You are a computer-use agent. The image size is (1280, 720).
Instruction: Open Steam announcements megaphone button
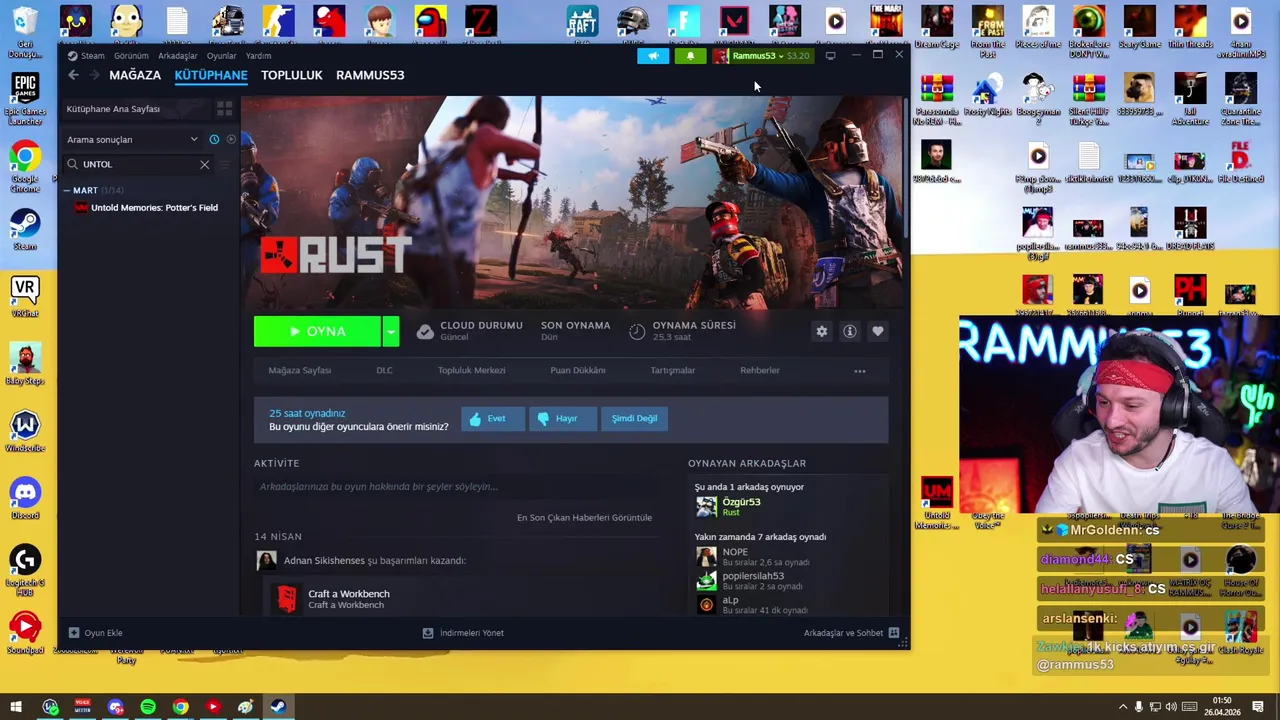tap(653, 56)
